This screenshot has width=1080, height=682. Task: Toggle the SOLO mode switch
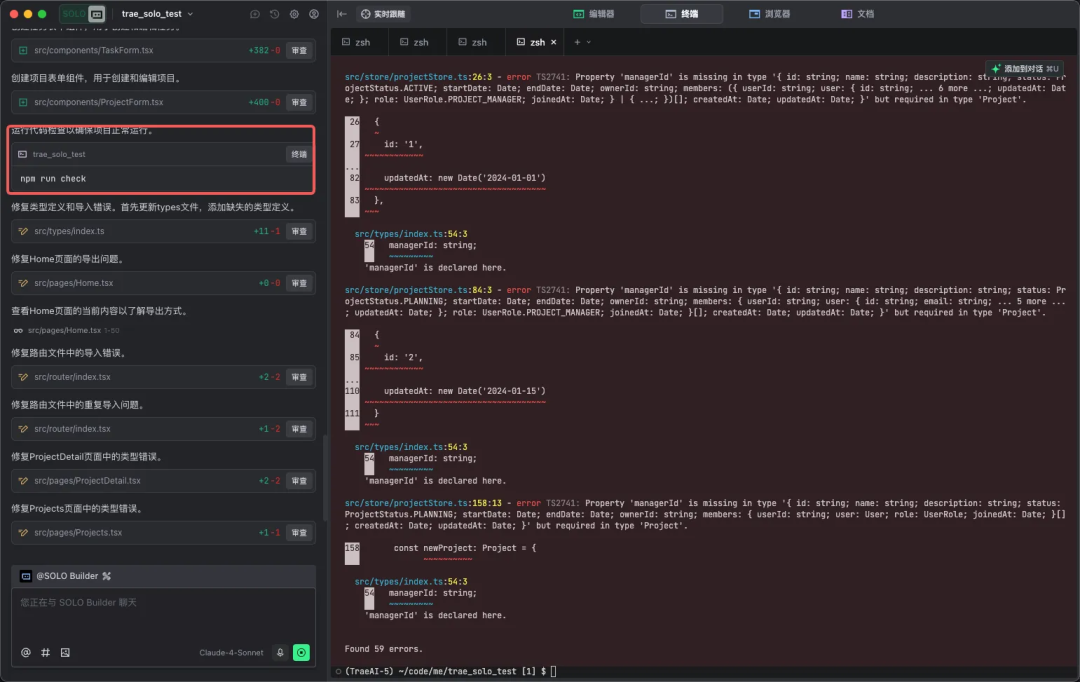coord(82,14)
